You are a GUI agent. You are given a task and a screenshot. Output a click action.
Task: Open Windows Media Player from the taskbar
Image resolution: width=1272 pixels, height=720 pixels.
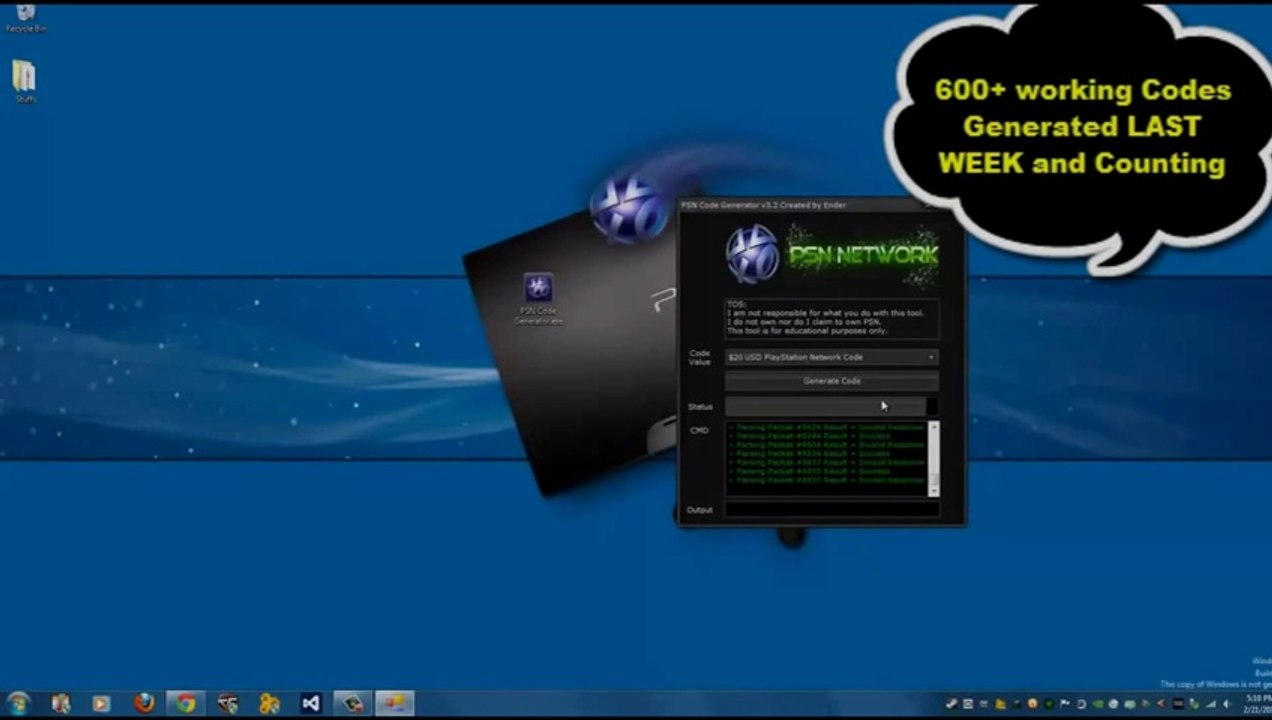click(x=101, y=703)
